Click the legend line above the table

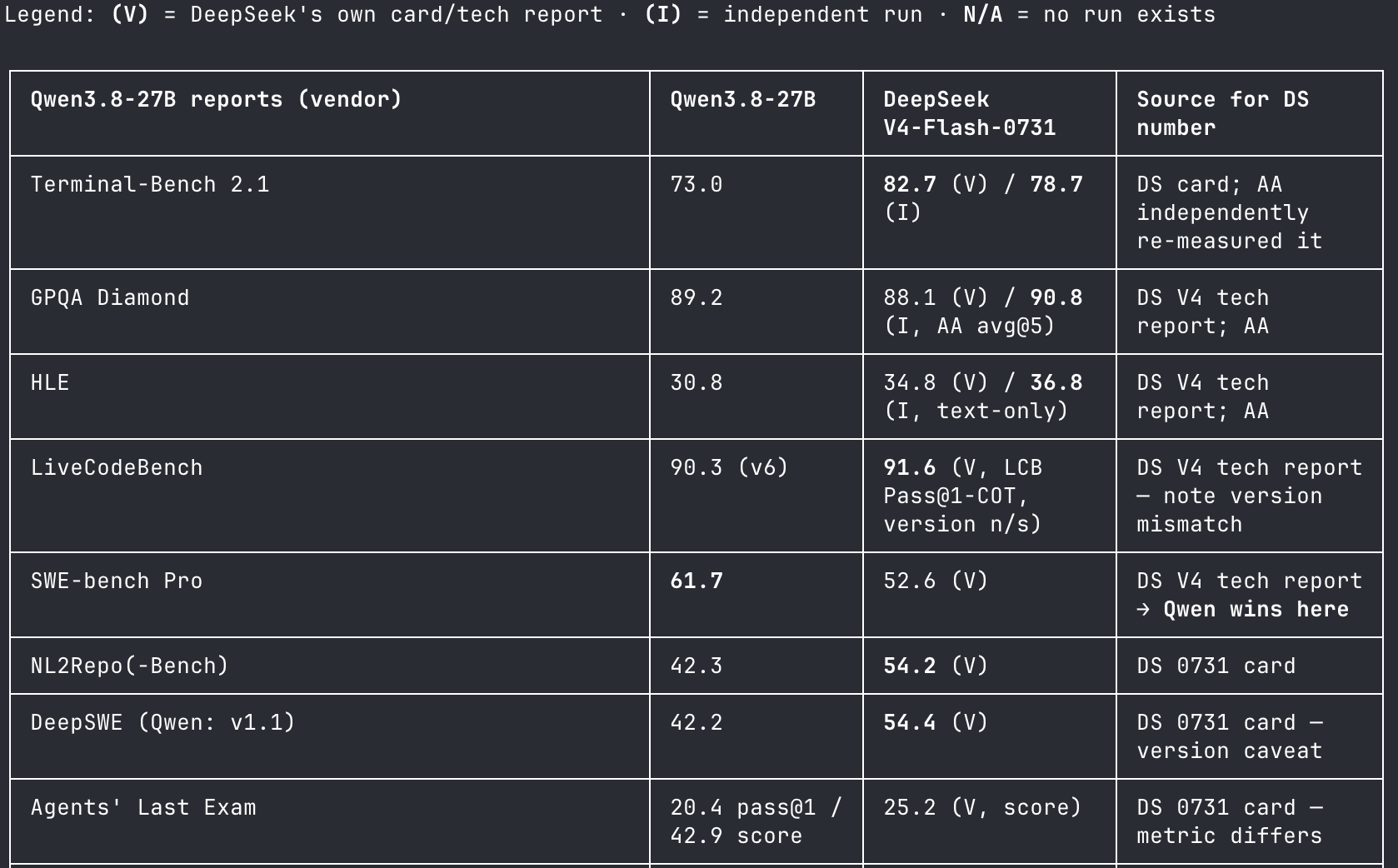(610, 14)
